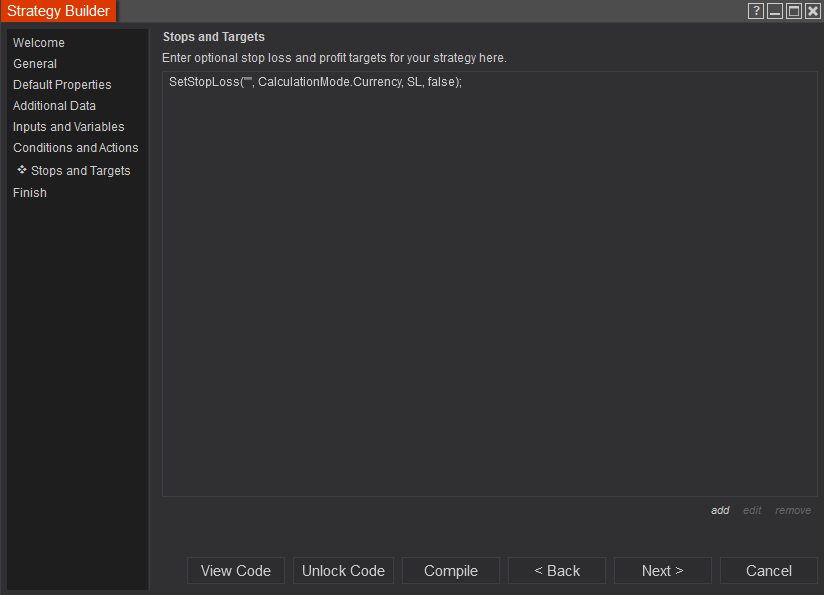Click the remove link
Screen dimensions: 824x595
[793, 510]
